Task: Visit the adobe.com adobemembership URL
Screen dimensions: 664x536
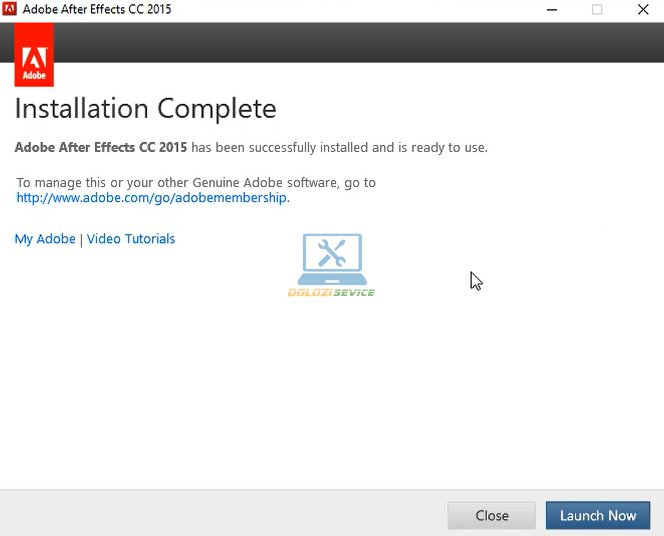Action: [x=152, y=198]
